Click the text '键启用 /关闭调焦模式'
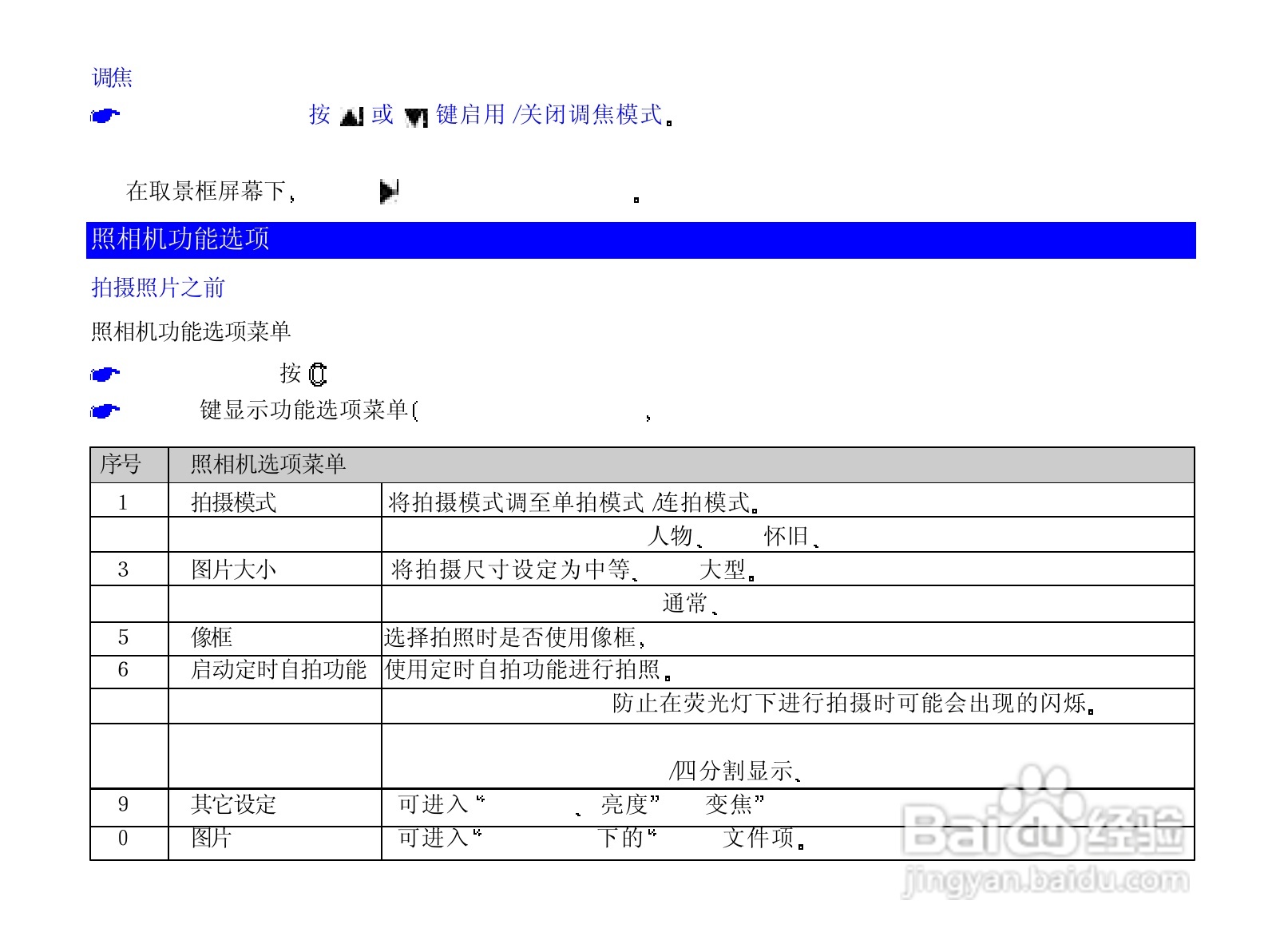Screen dimensions: 1268x952 [550, 115]
